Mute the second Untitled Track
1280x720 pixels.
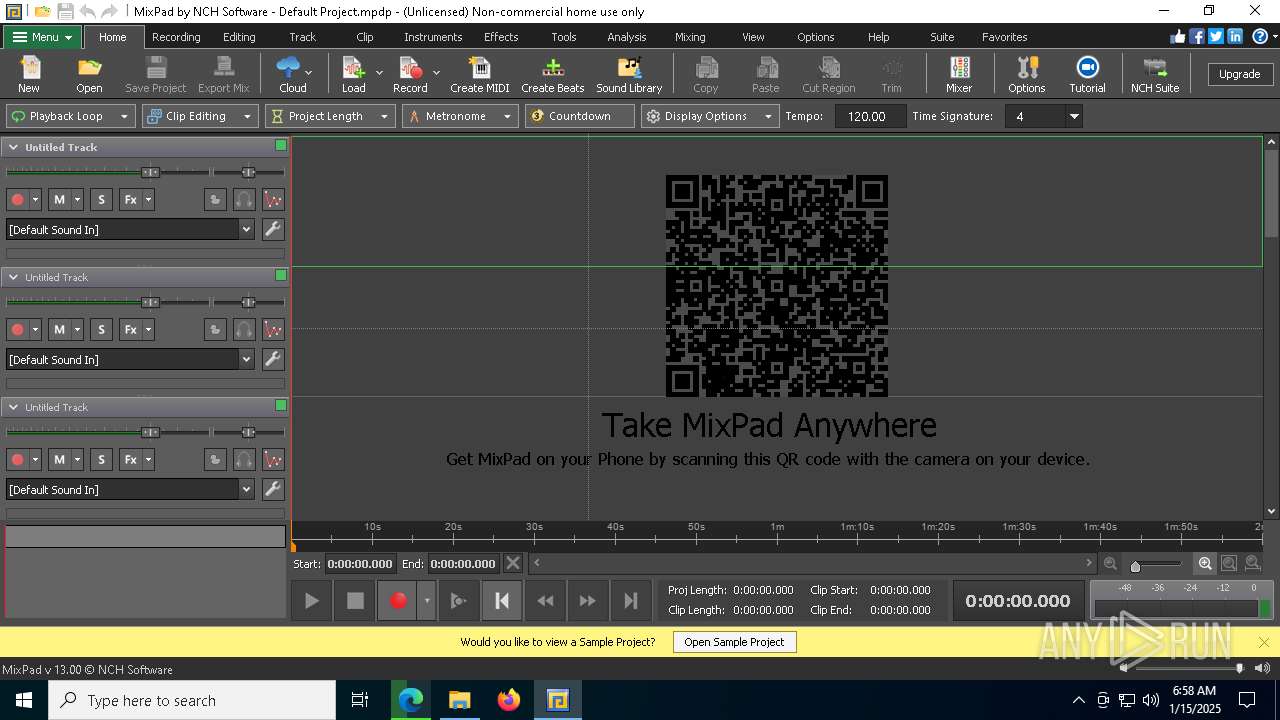pos(59,329)
